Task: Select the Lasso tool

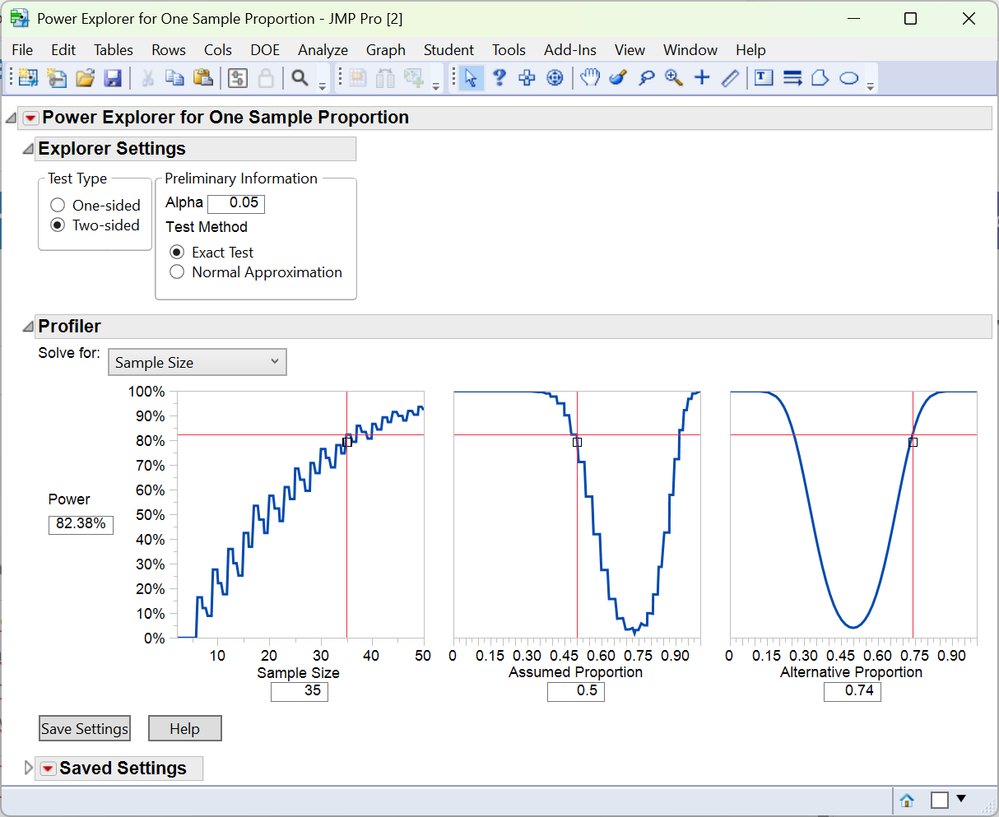Action: click(646, 78)
